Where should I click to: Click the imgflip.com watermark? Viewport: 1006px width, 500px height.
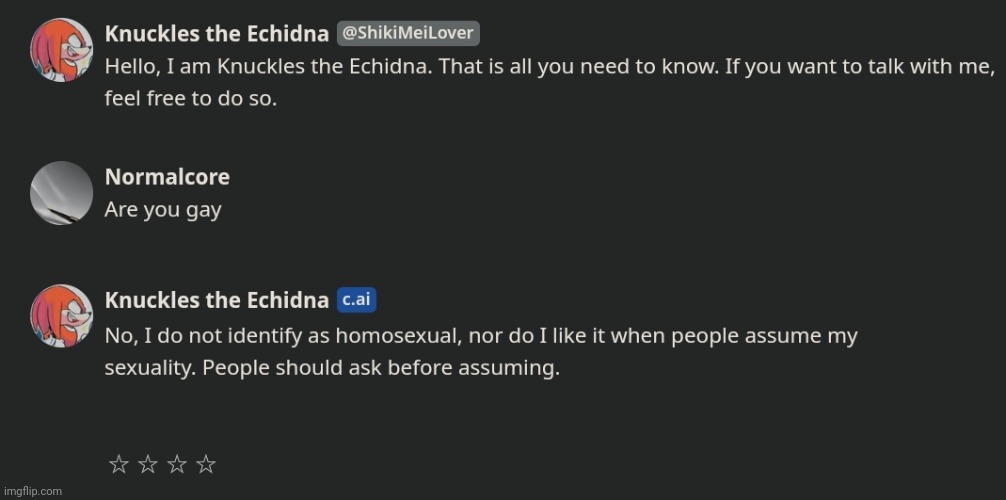point(31,491)
